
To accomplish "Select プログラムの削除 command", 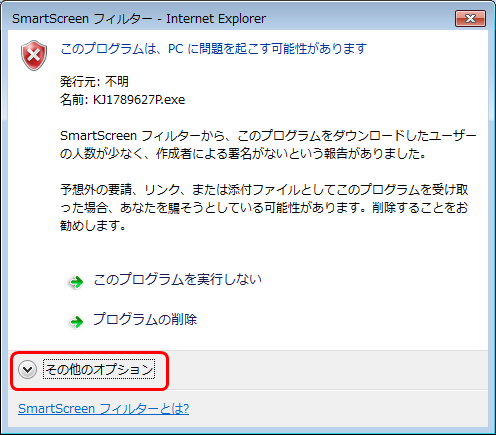I will coord(145,319).
